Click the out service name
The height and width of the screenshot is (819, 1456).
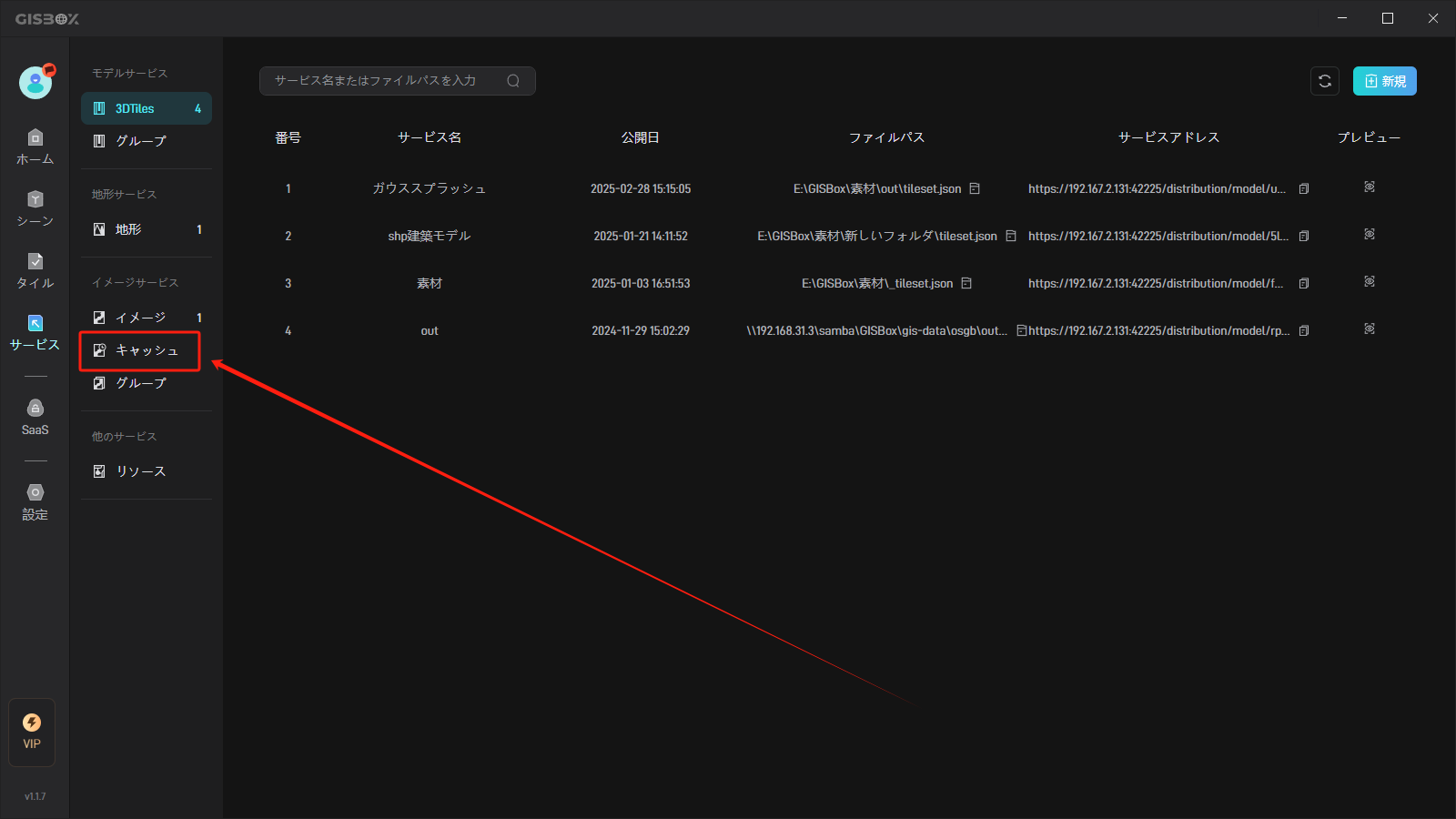click(x=430, y=330)
